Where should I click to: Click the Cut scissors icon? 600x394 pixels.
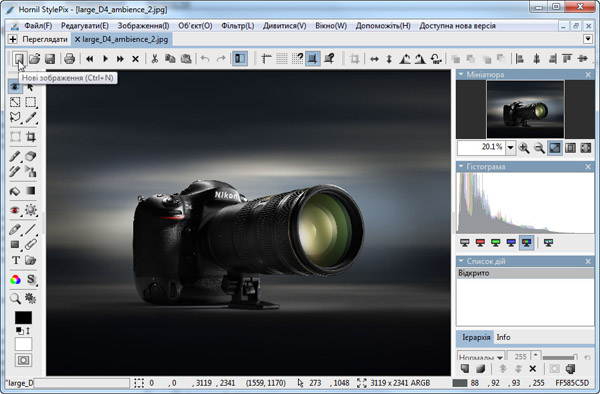click(x=155, y=59)
